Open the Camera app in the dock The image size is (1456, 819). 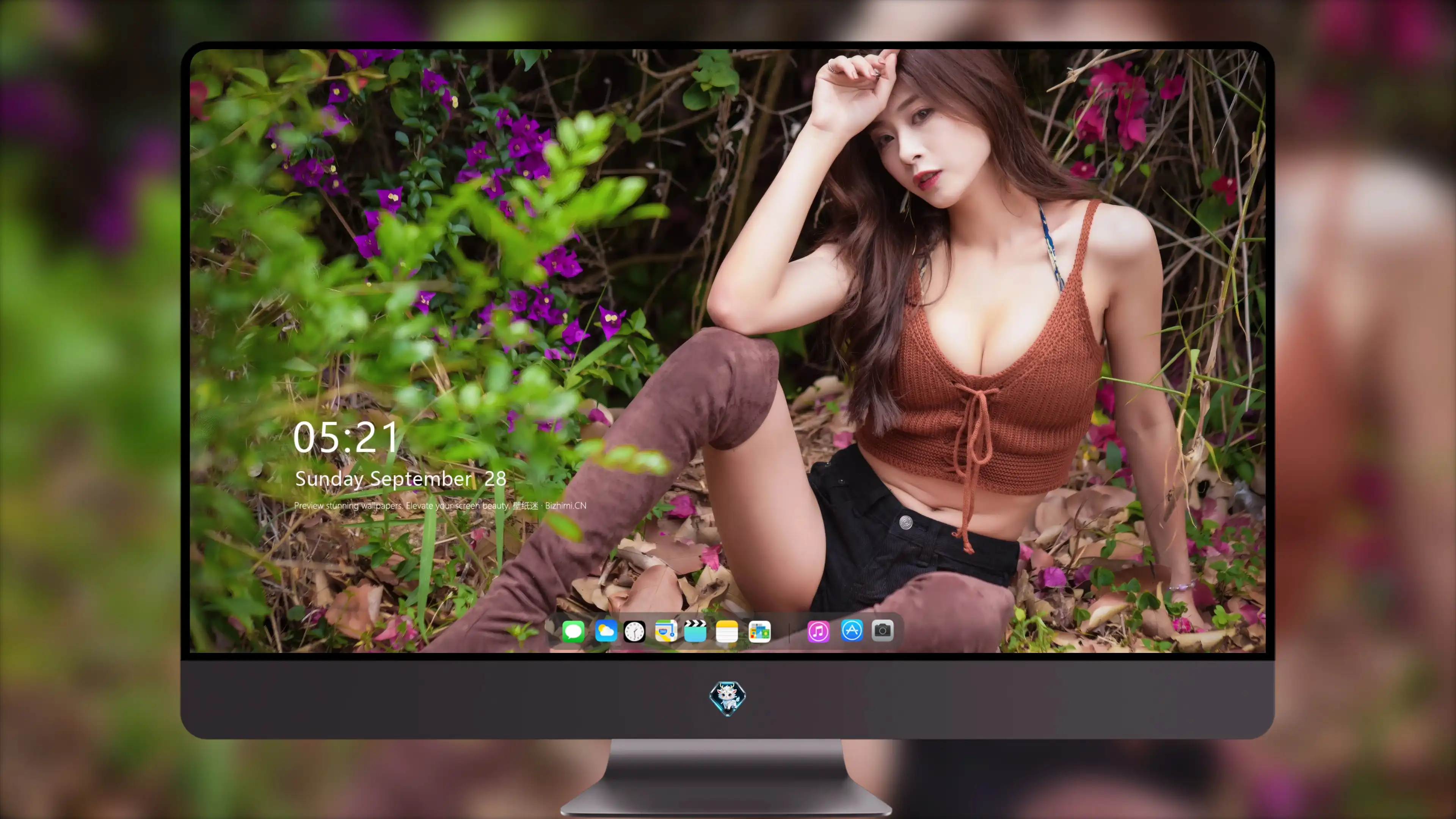click(x=882, y=630)
